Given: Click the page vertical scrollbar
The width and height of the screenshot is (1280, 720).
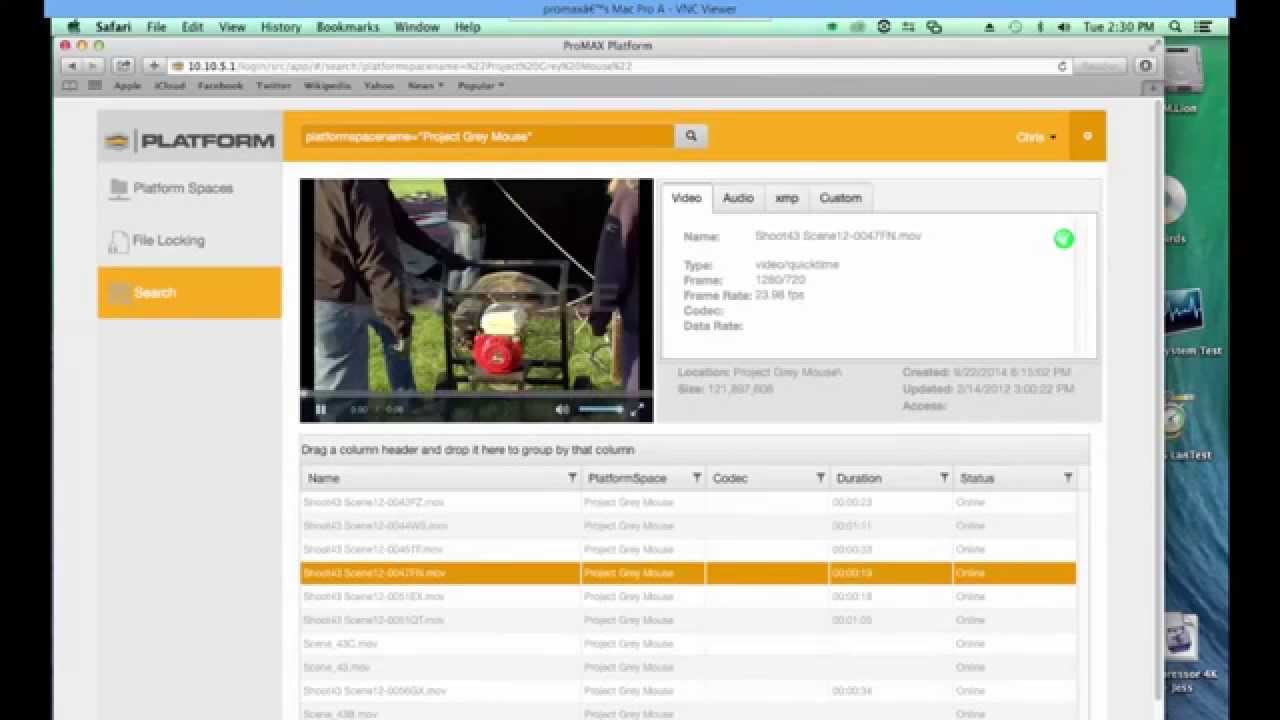Looking at the screenshot, I should (1160, 400).
